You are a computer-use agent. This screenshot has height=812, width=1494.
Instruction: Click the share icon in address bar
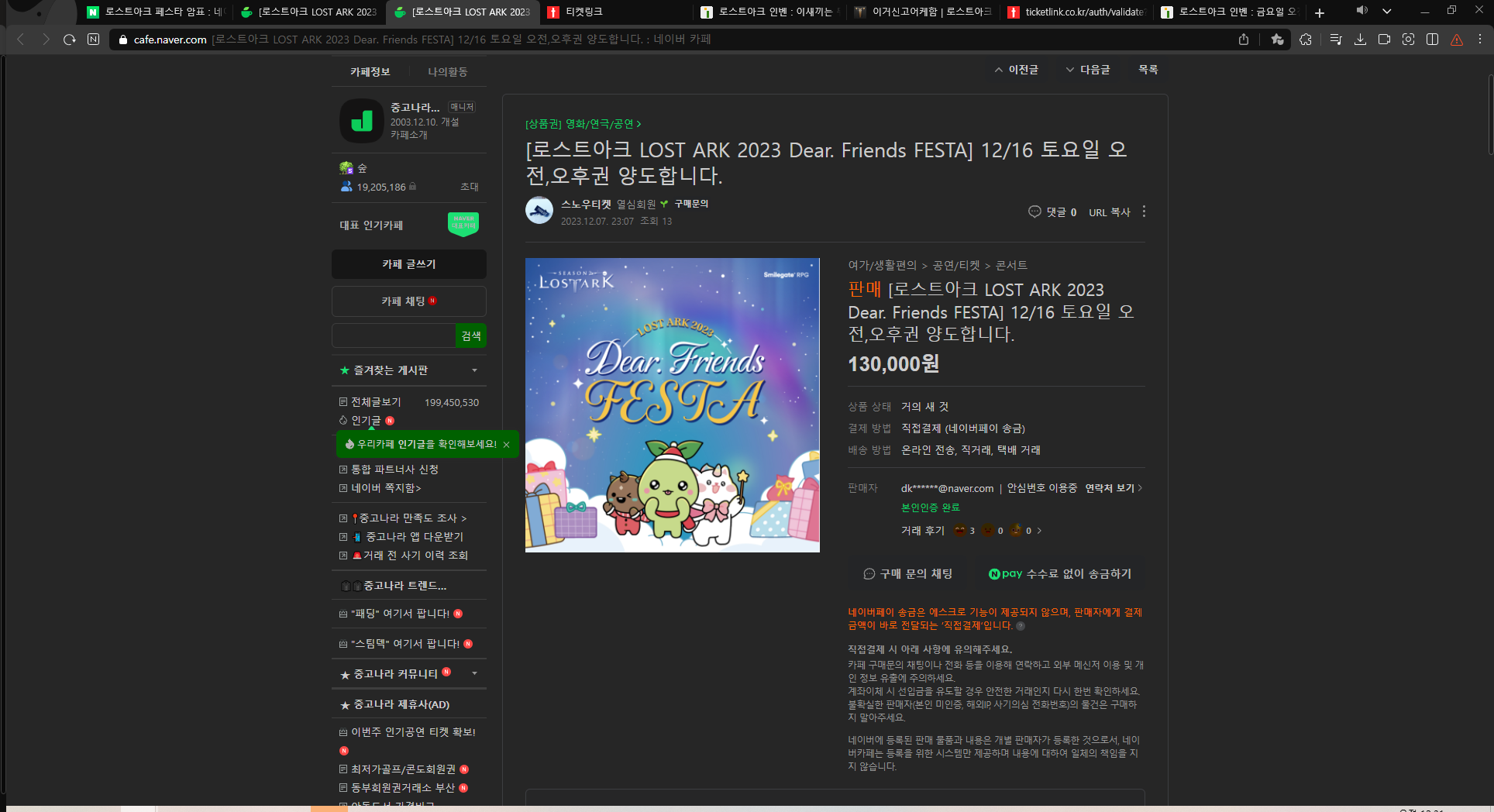tap(1244, 40)
